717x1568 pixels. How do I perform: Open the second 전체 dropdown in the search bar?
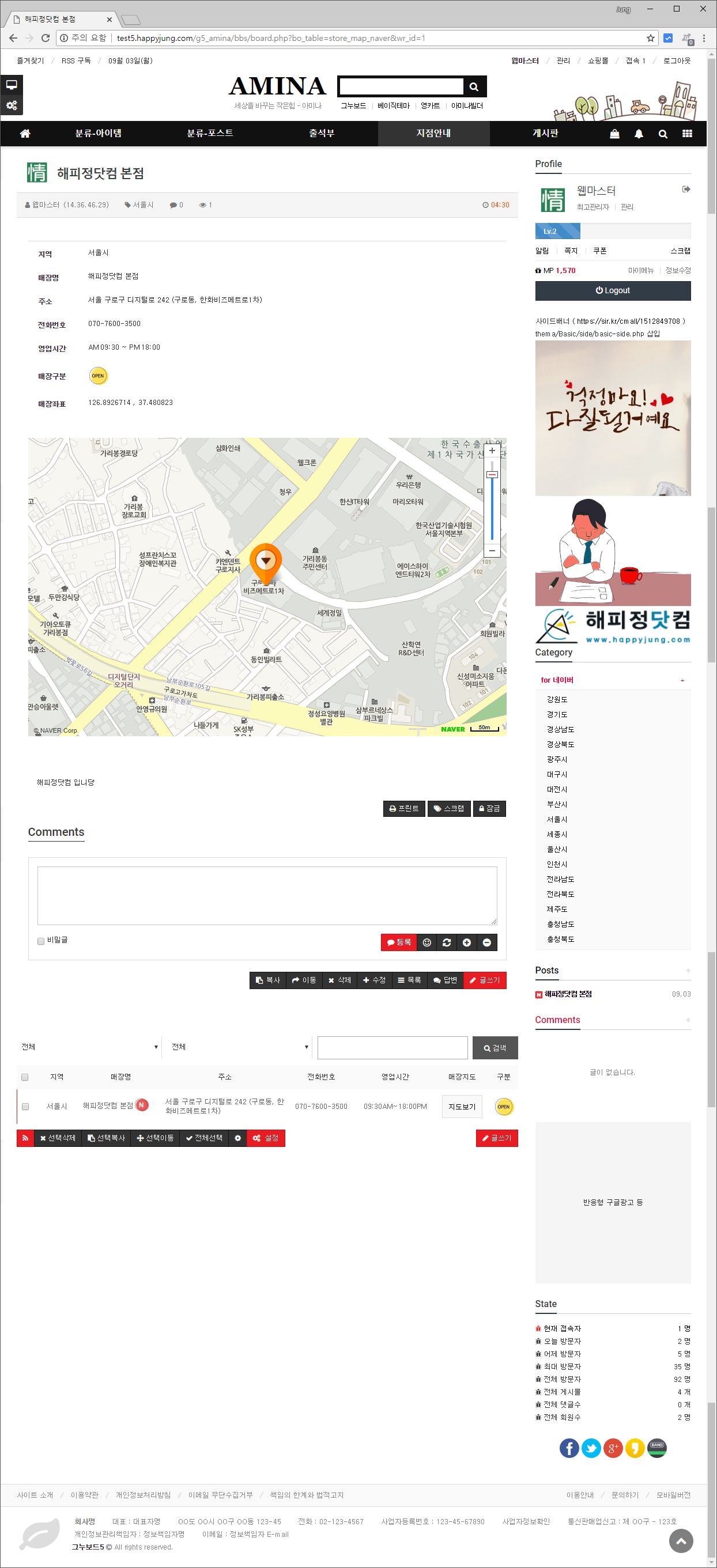pos(239,1047)
